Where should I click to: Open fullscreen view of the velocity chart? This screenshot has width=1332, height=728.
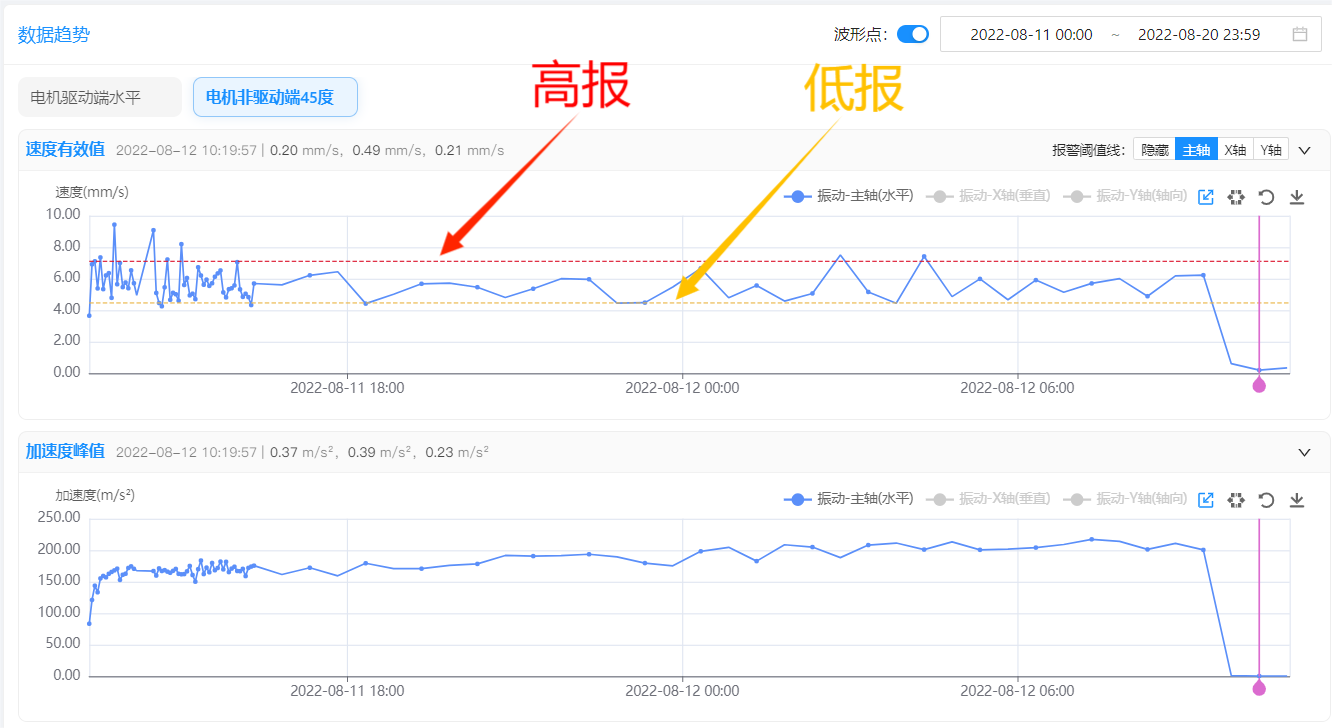tap(1205, 197)
